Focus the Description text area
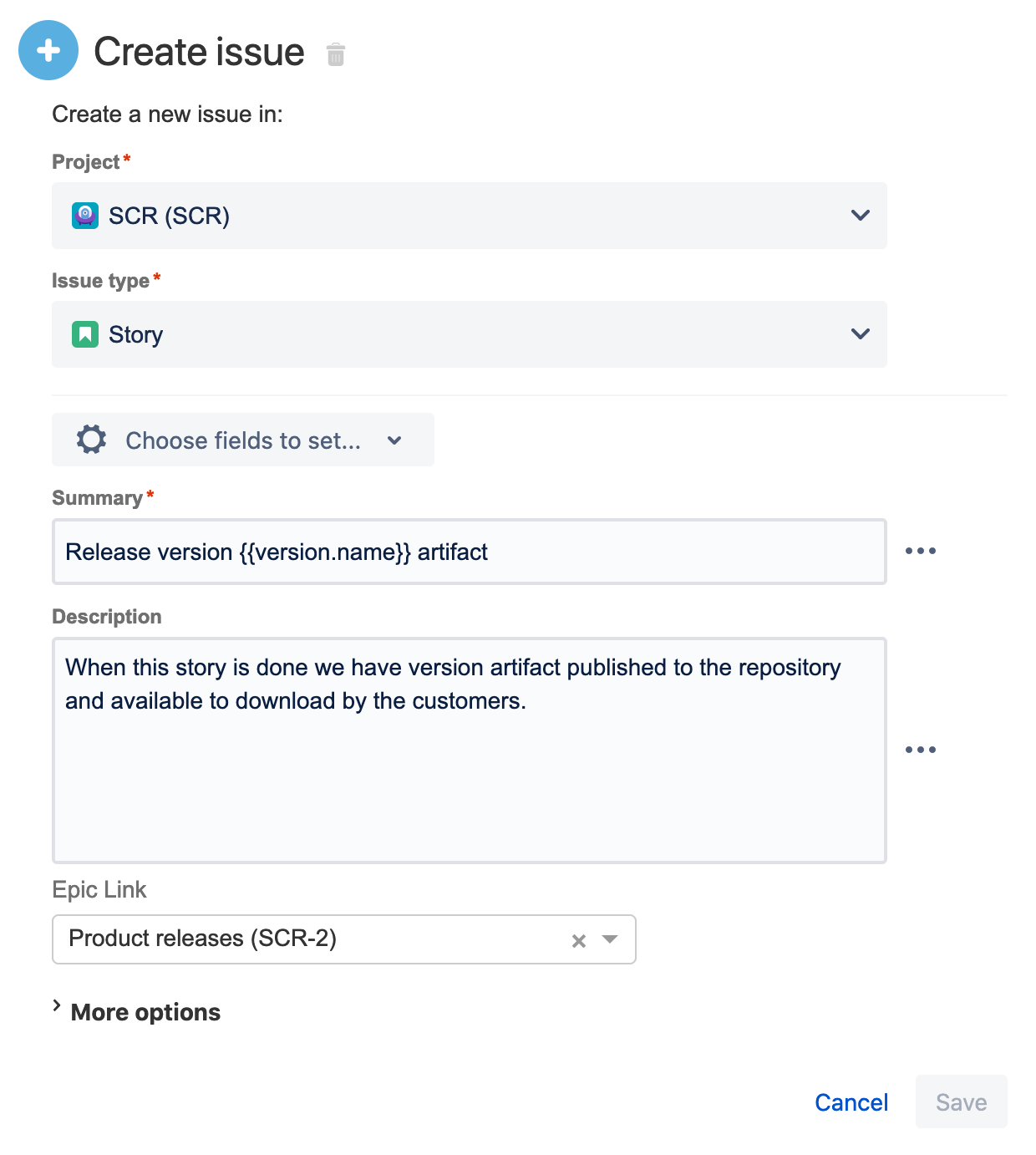1036x1155 pixels. coord(468,769)
